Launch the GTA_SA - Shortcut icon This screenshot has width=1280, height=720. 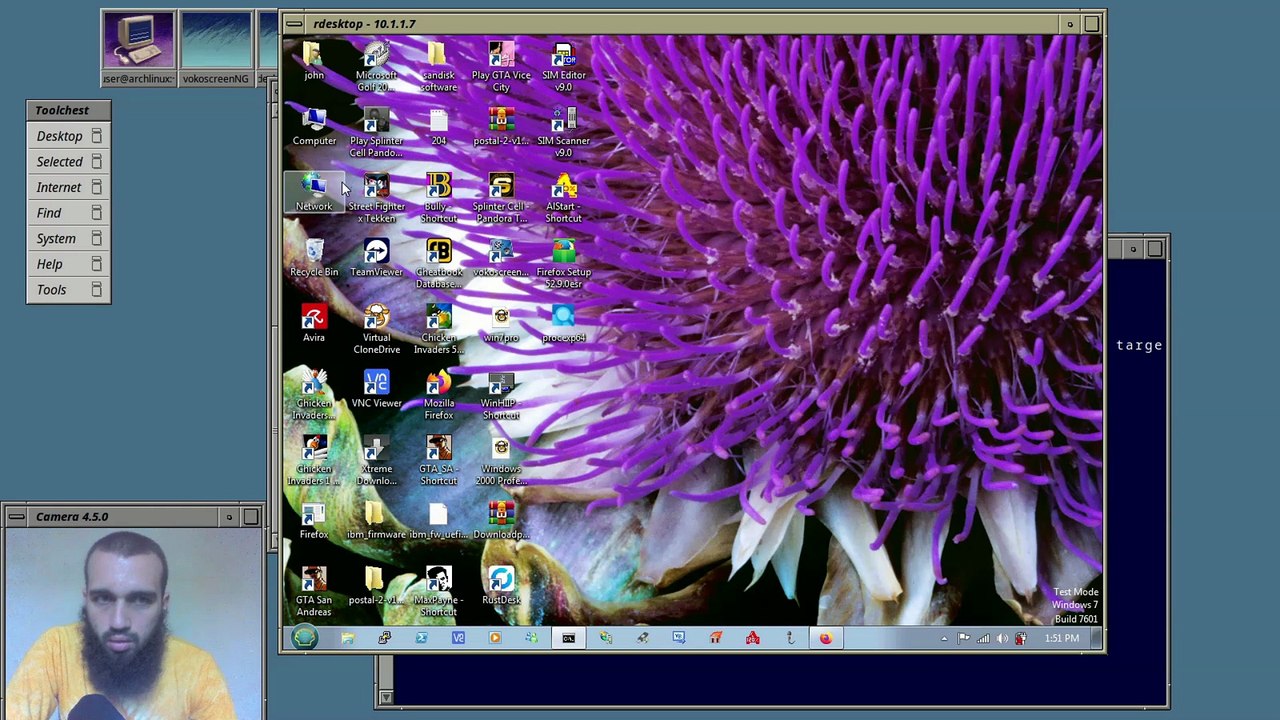pos(438,461)
